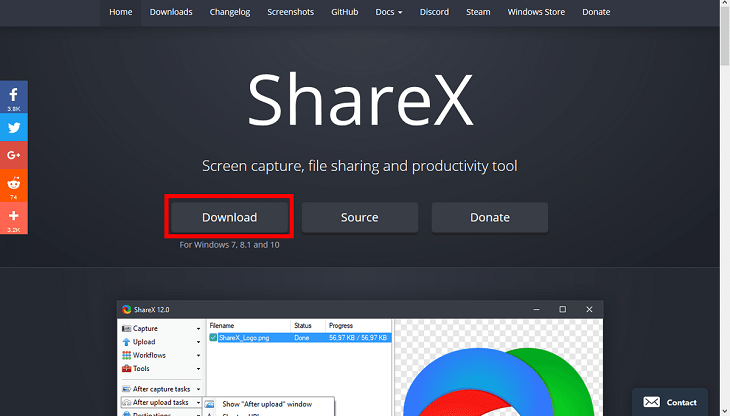Share via the Google Plus icon
The height and width of the screenshot is (416, 730).
[x=13, y=156]
